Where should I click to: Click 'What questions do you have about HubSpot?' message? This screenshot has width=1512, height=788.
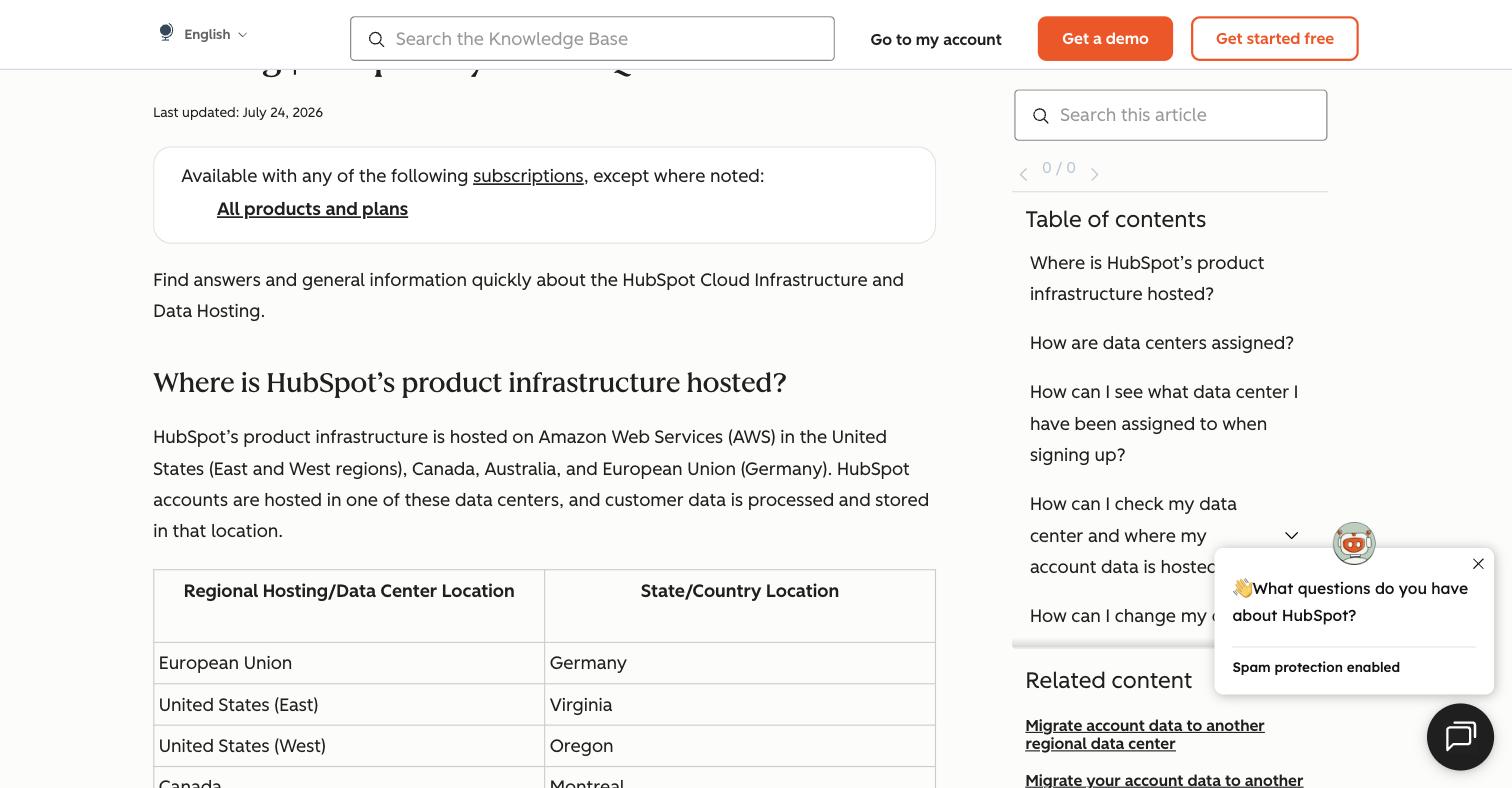1350,602
